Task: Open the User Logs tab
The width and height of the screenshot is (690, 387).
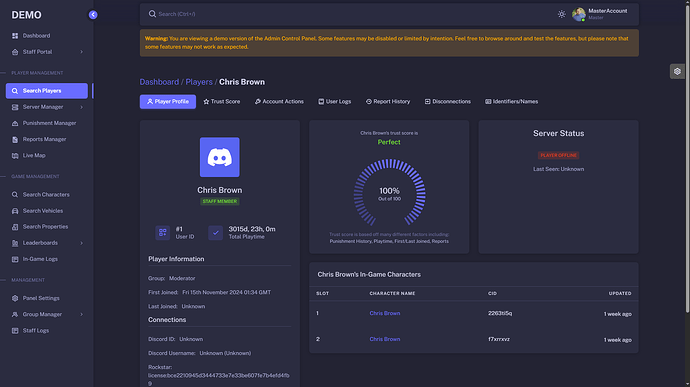Action: point(334,102)
